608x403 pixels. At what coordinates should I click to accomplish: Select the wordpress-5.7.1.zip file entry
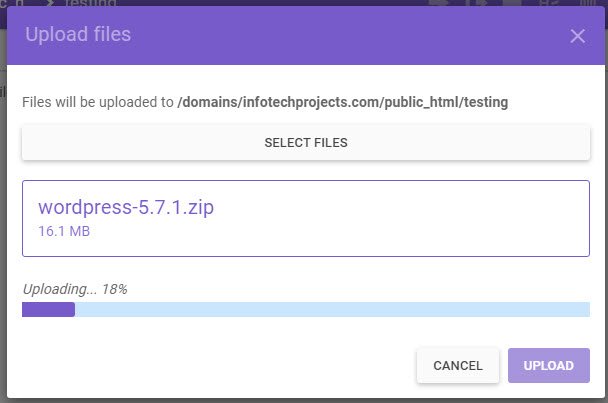(306, 218)
